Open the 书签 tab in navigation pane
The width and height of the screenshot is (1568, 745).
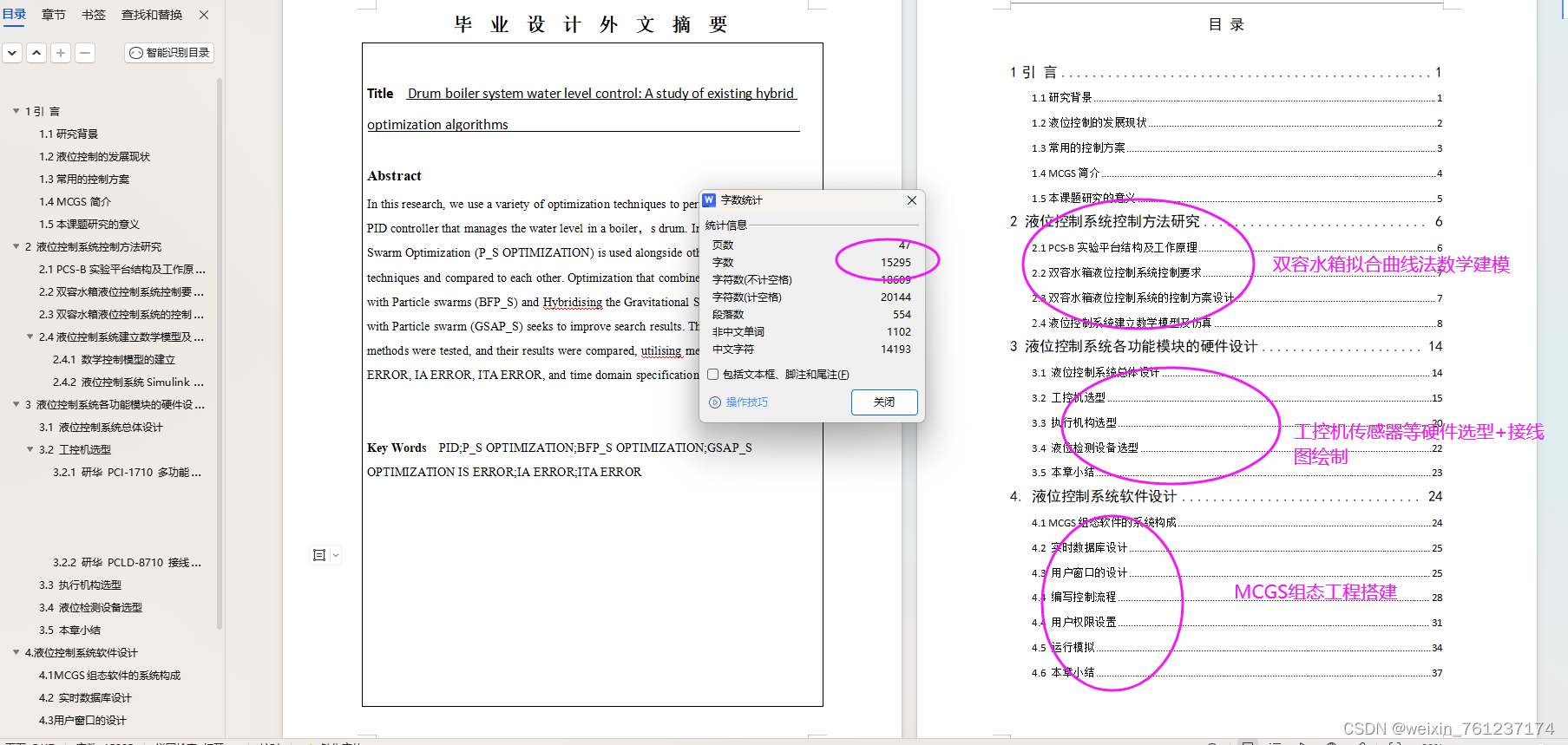(94, 15)
